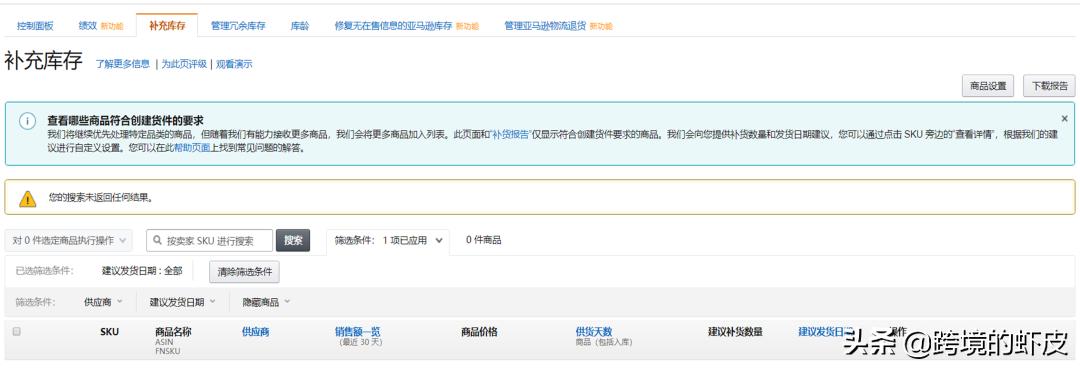Click the 建议发货日期 : 全部 applied filter text
Viewport: 1080px width, 368px height.
(143, 271)
